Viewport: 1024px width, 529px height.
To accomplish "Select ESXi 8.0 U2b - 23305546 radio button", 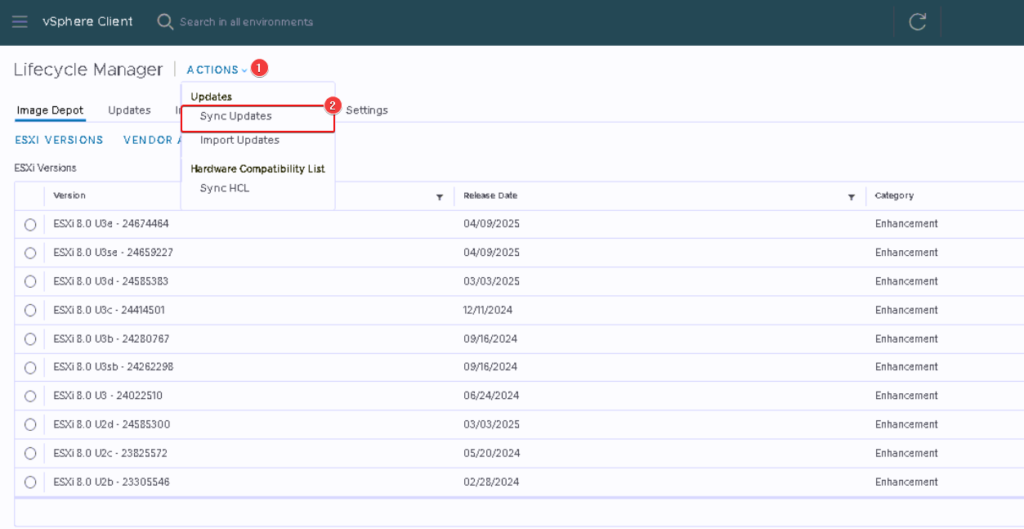I will coord(30,483).
